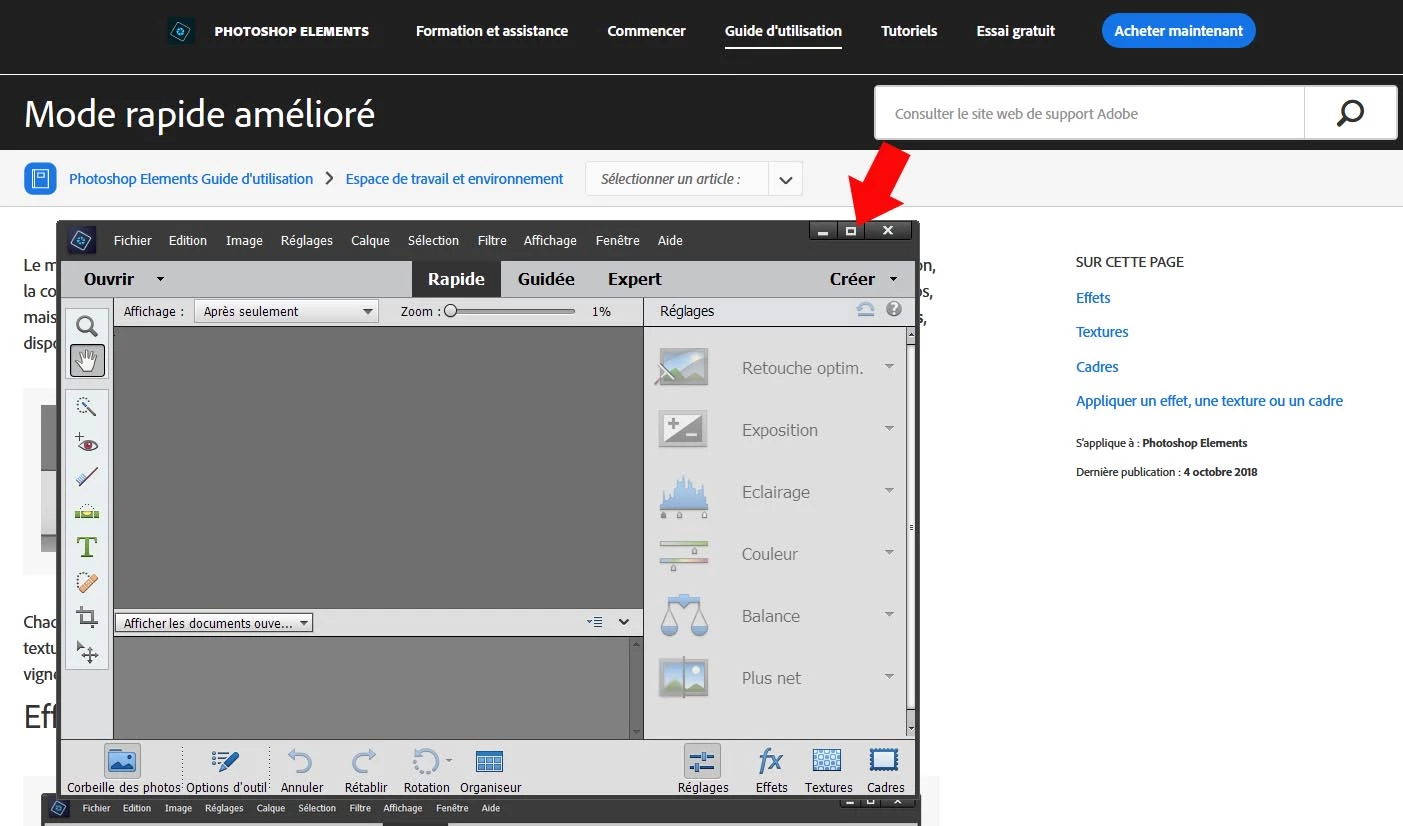The height and width of the screenshot is (826, 1403).
Task: Open the Calque menu
Action: pyautogui.click(x=370, y=240)
